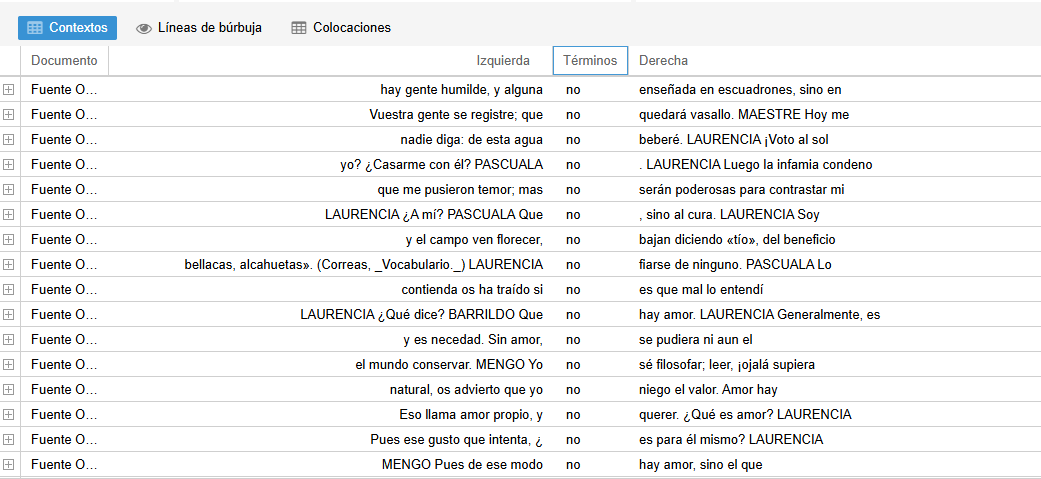Viewport: 1041px width, 479px height.
Task: Expand row '¿Qué dice? BARRILDO Que'
Action: pos(8,315)
